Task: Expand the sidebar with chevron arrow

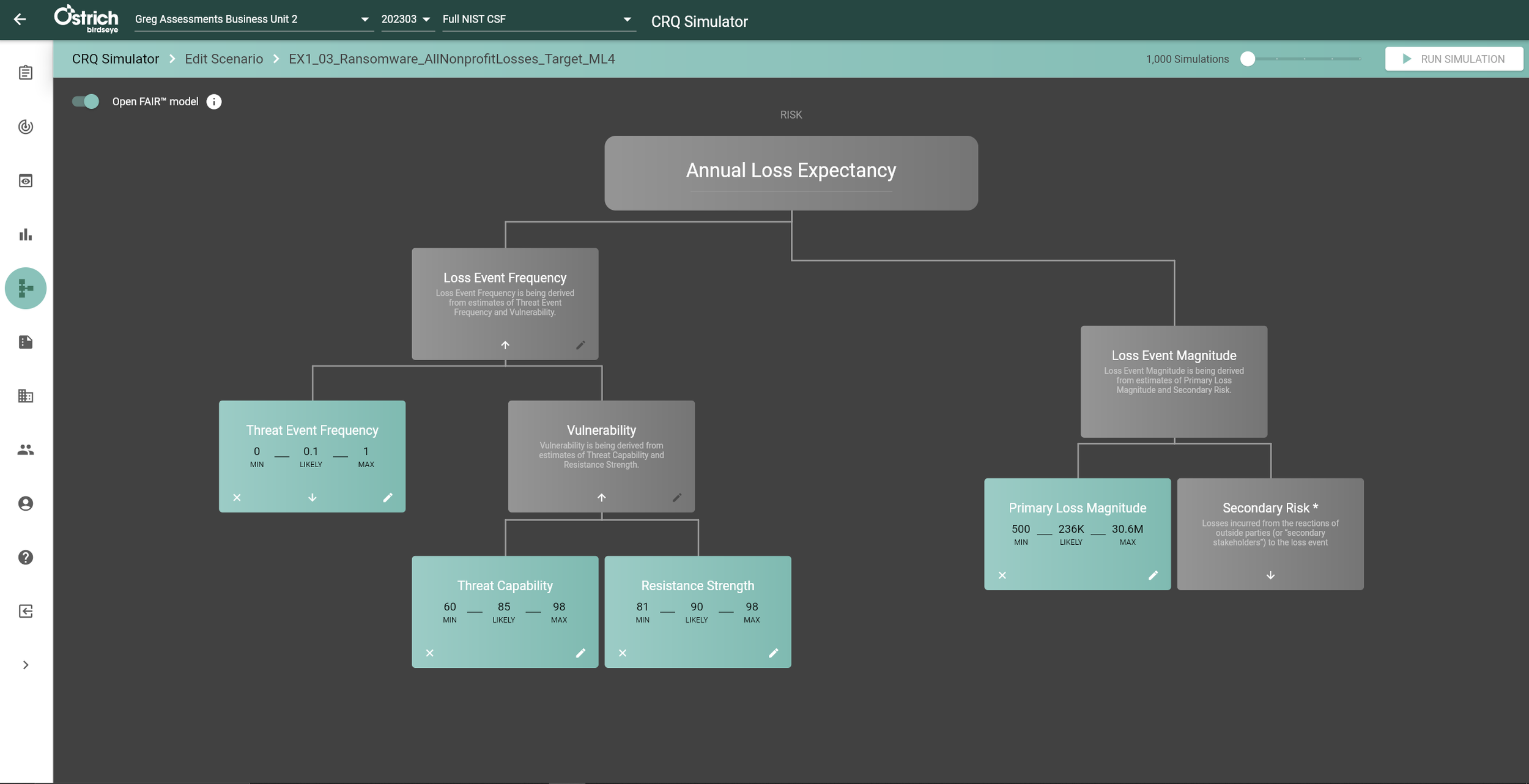Action: click(26, 665)
